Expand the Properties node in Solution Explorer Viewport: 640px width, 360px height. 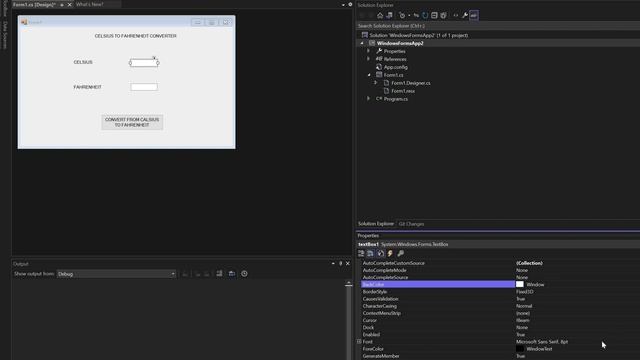coord(369,51)
